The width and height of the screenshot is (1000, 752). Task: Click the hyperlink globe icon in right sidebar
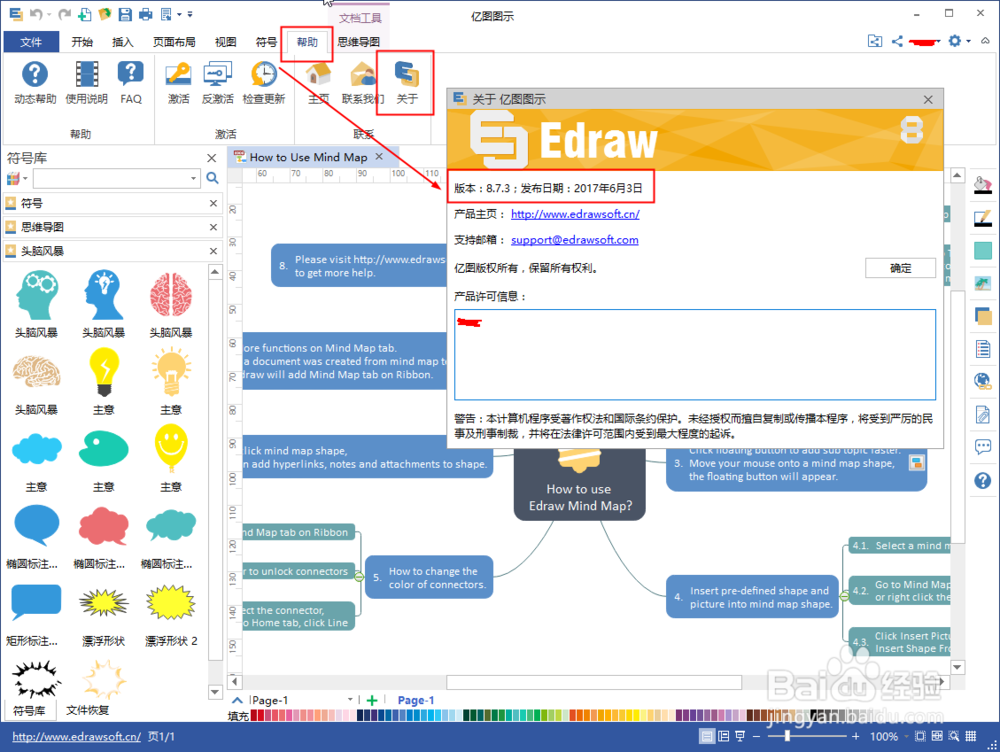[x=982, y=381]
